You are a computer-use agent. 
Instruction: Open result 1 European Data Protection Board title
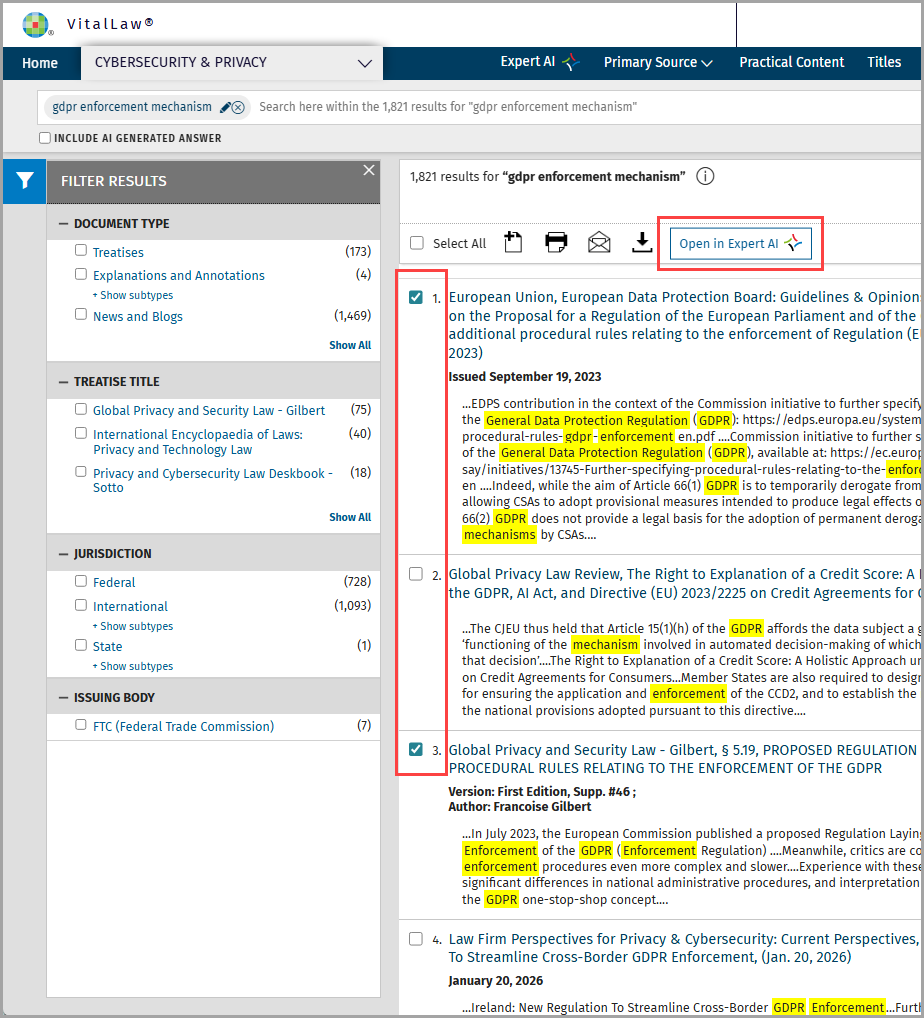click(x=684, y=325)
